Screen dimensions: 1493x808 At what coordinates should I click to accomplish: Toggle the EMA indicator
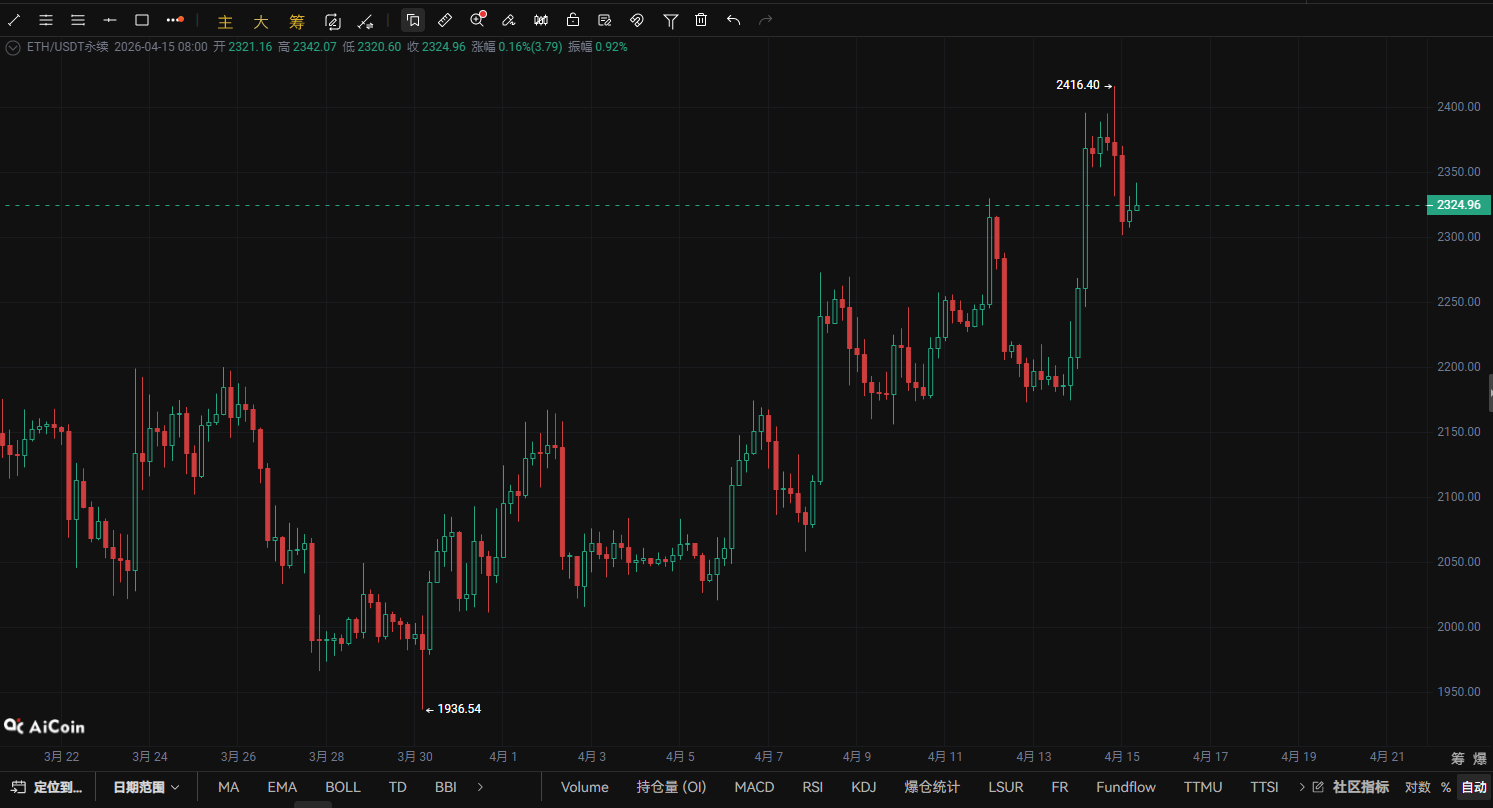tap(282, 787)
